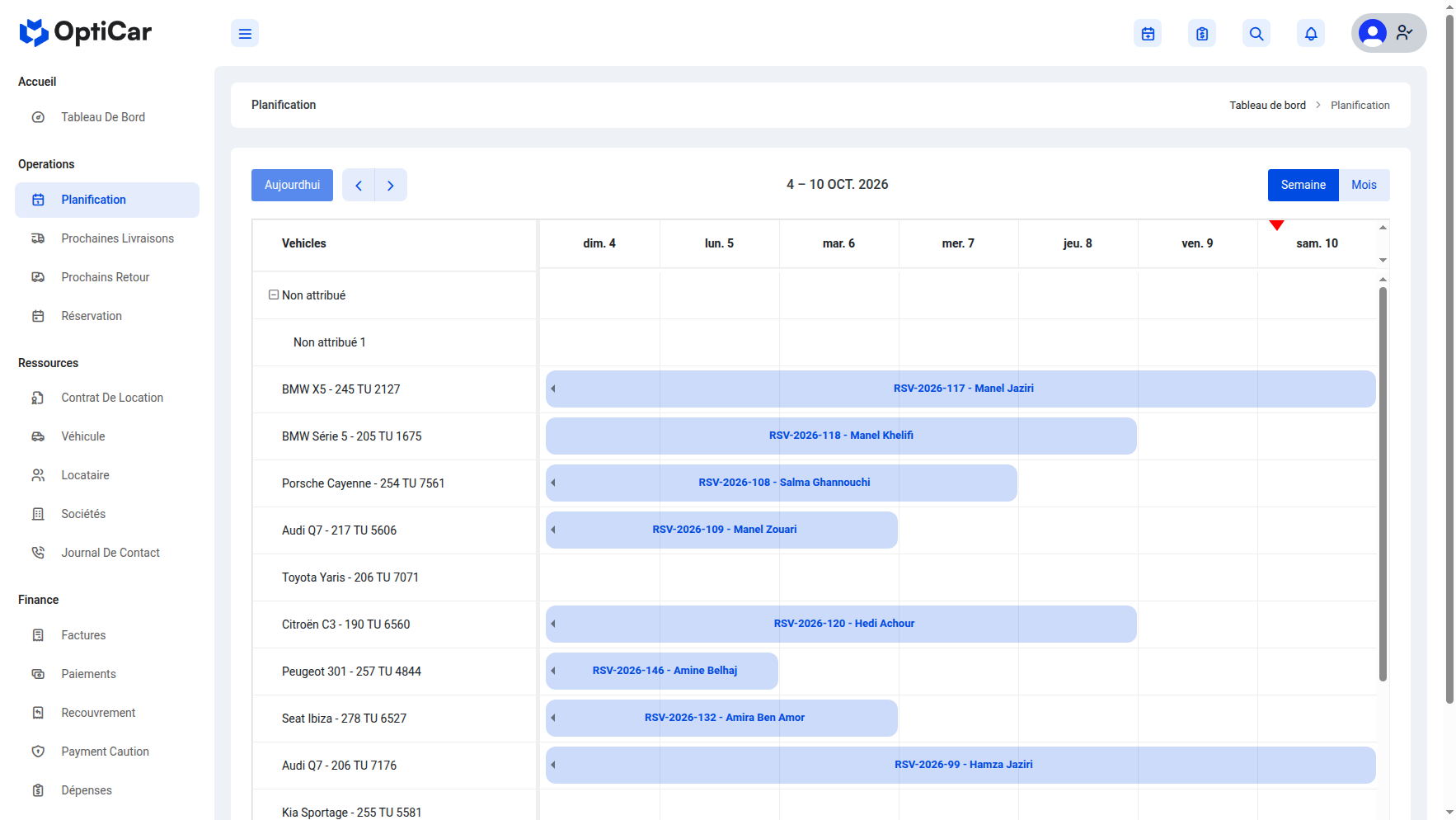
Task: Click the Recouvrement icon
Action: (38, 713)
